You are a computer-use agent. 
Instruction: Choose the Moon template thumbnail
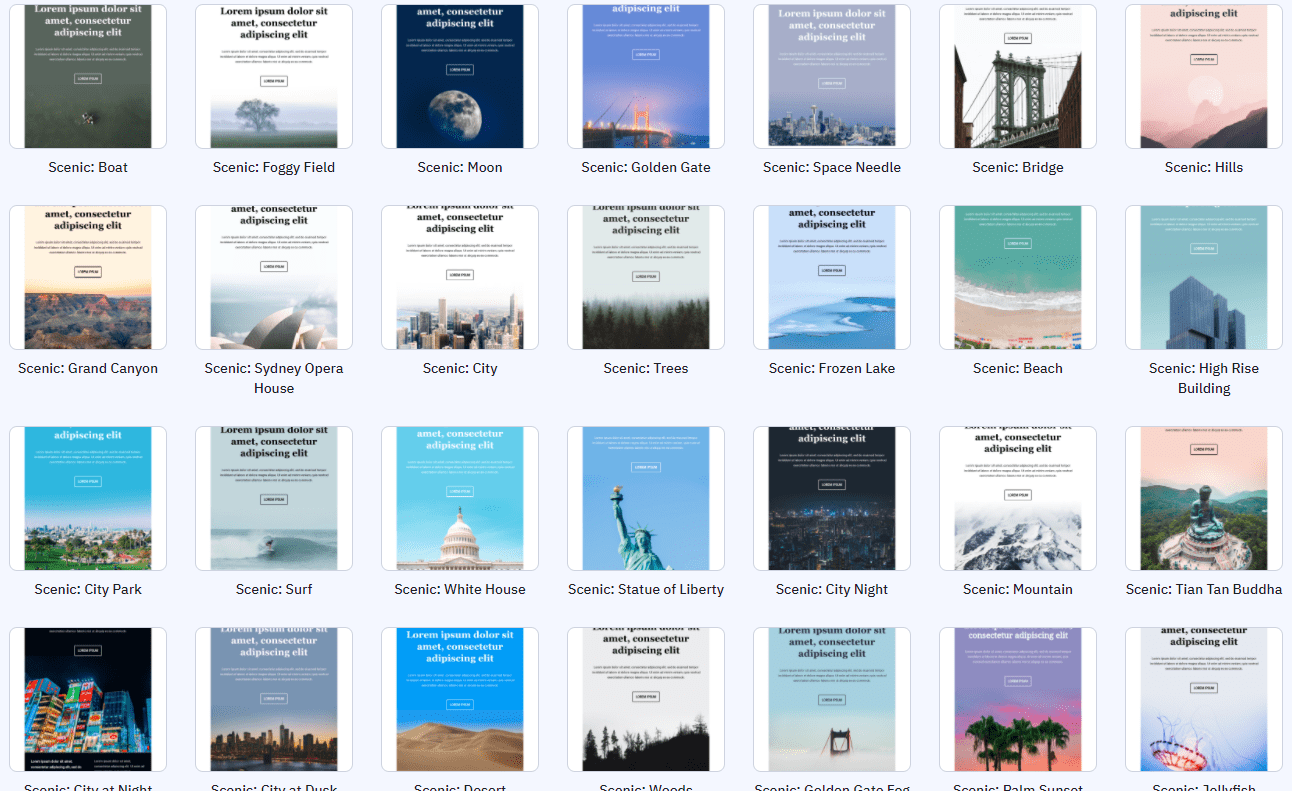coord(460,77)
